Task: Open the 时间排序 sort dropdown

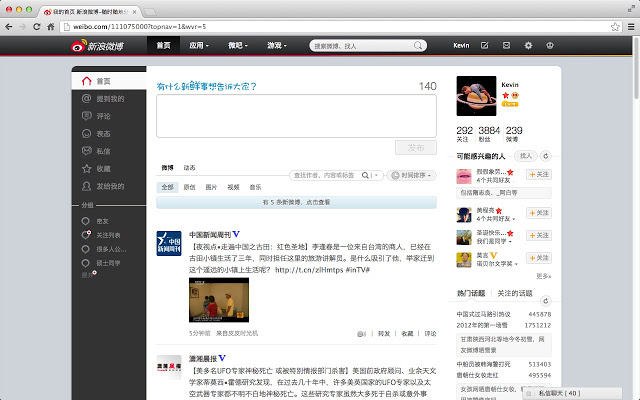Action: [411, 176]
